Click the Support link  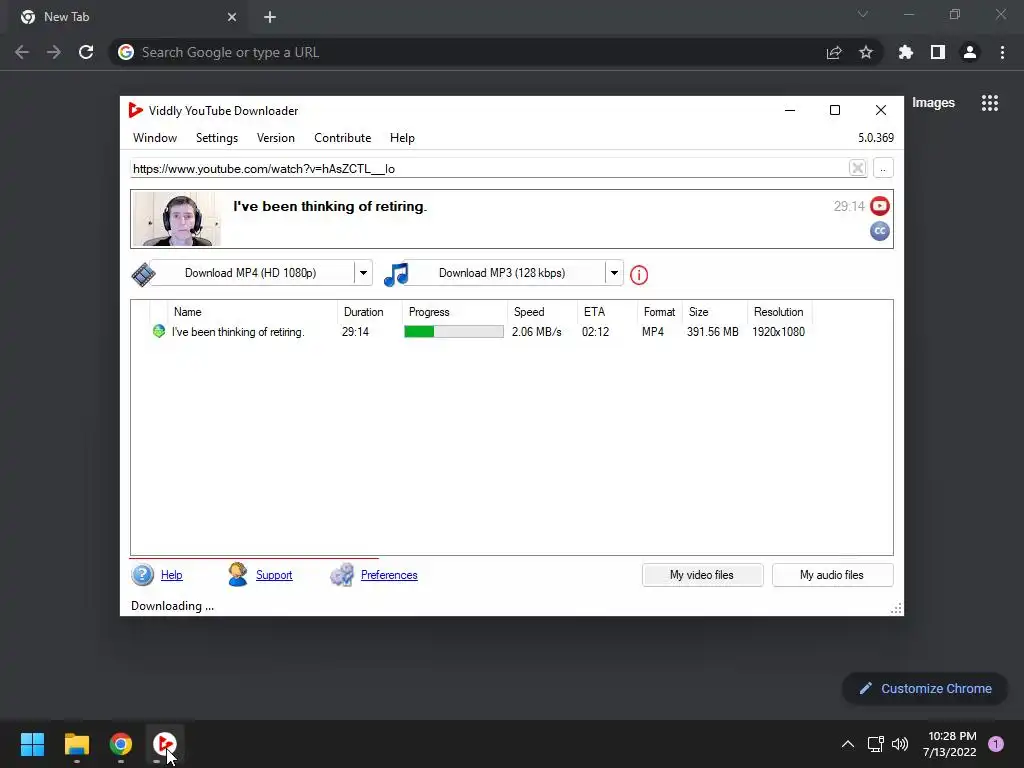pos(274,575)
